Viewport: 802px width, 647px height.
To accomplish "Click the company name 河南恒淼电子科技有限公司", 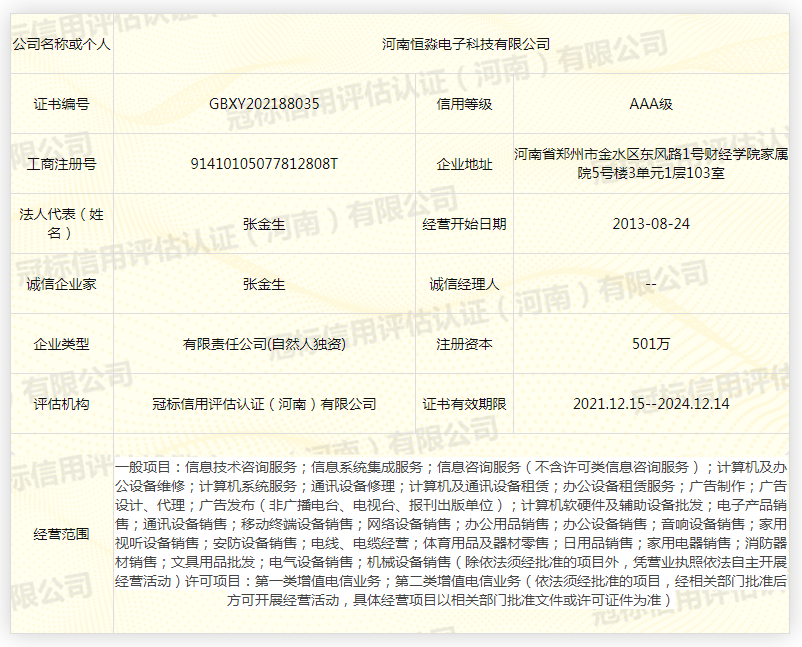I will pos(466,44).
